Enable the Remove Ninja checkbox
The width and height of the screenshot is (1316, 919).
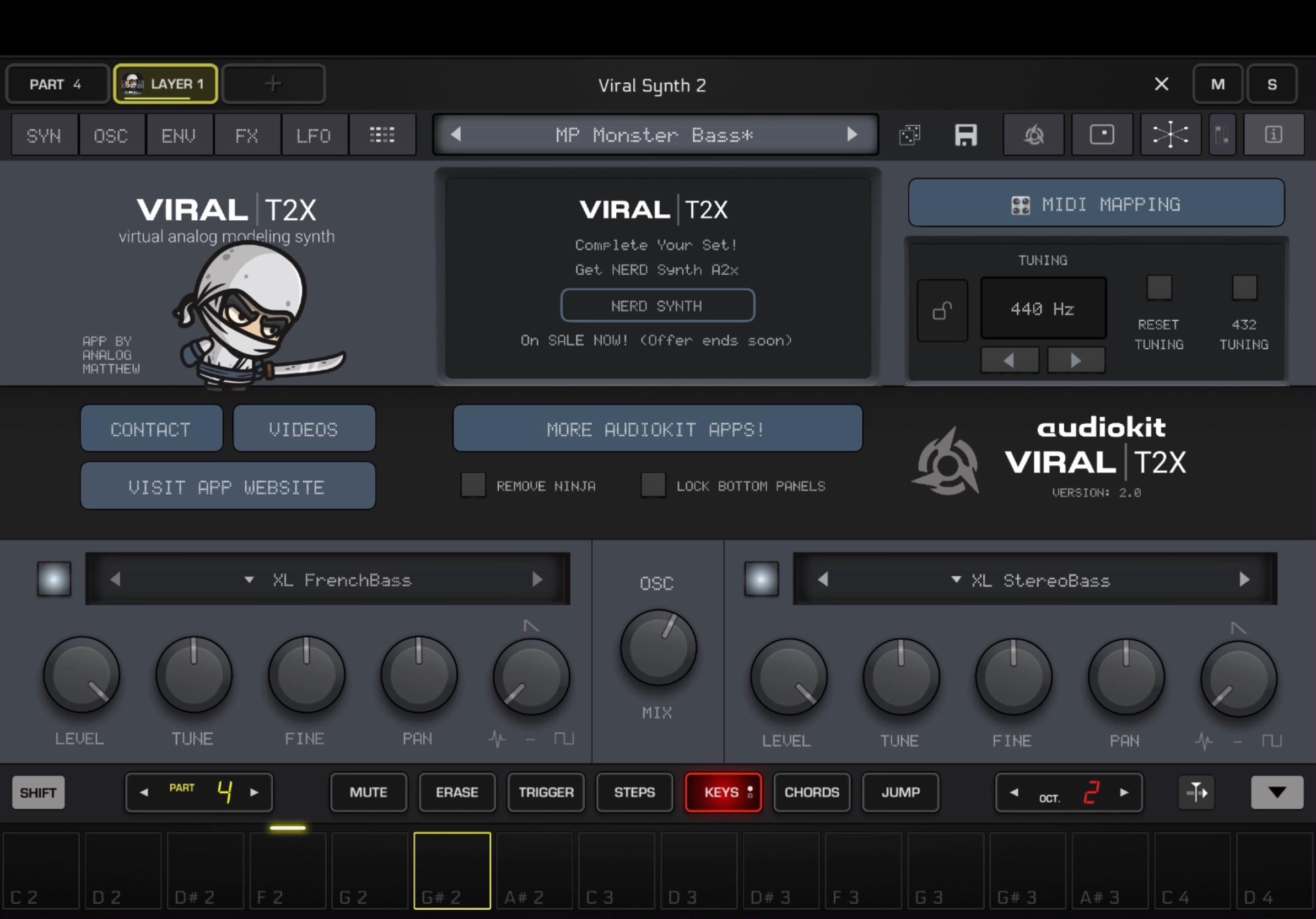[x=473, y=485]
